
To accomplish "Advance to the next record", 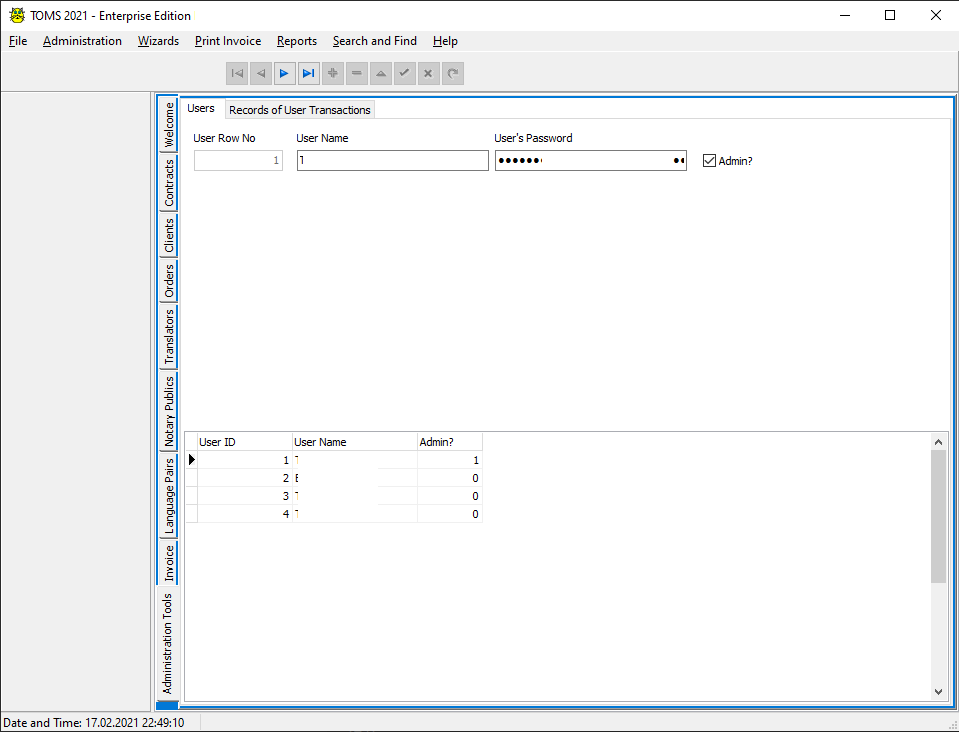I will (285, 72).
